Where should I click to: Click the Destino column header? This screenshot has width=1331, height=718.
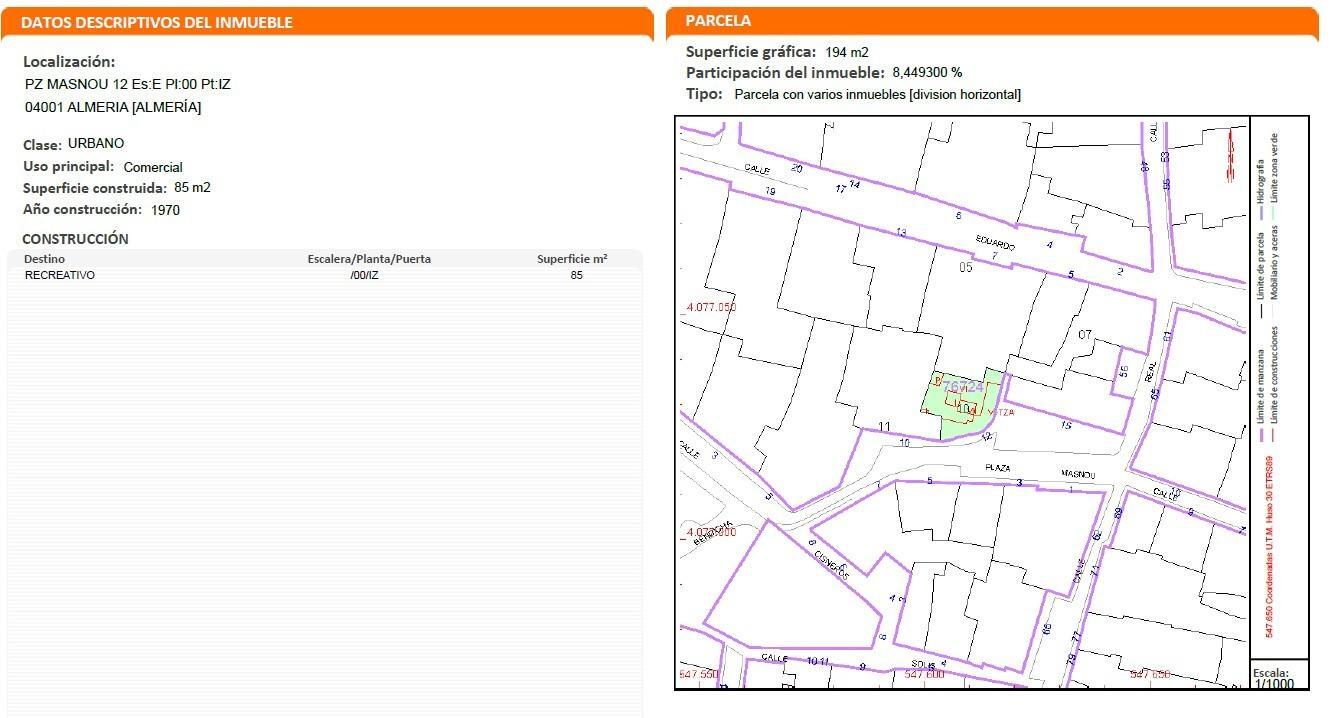tap(45, 259)
